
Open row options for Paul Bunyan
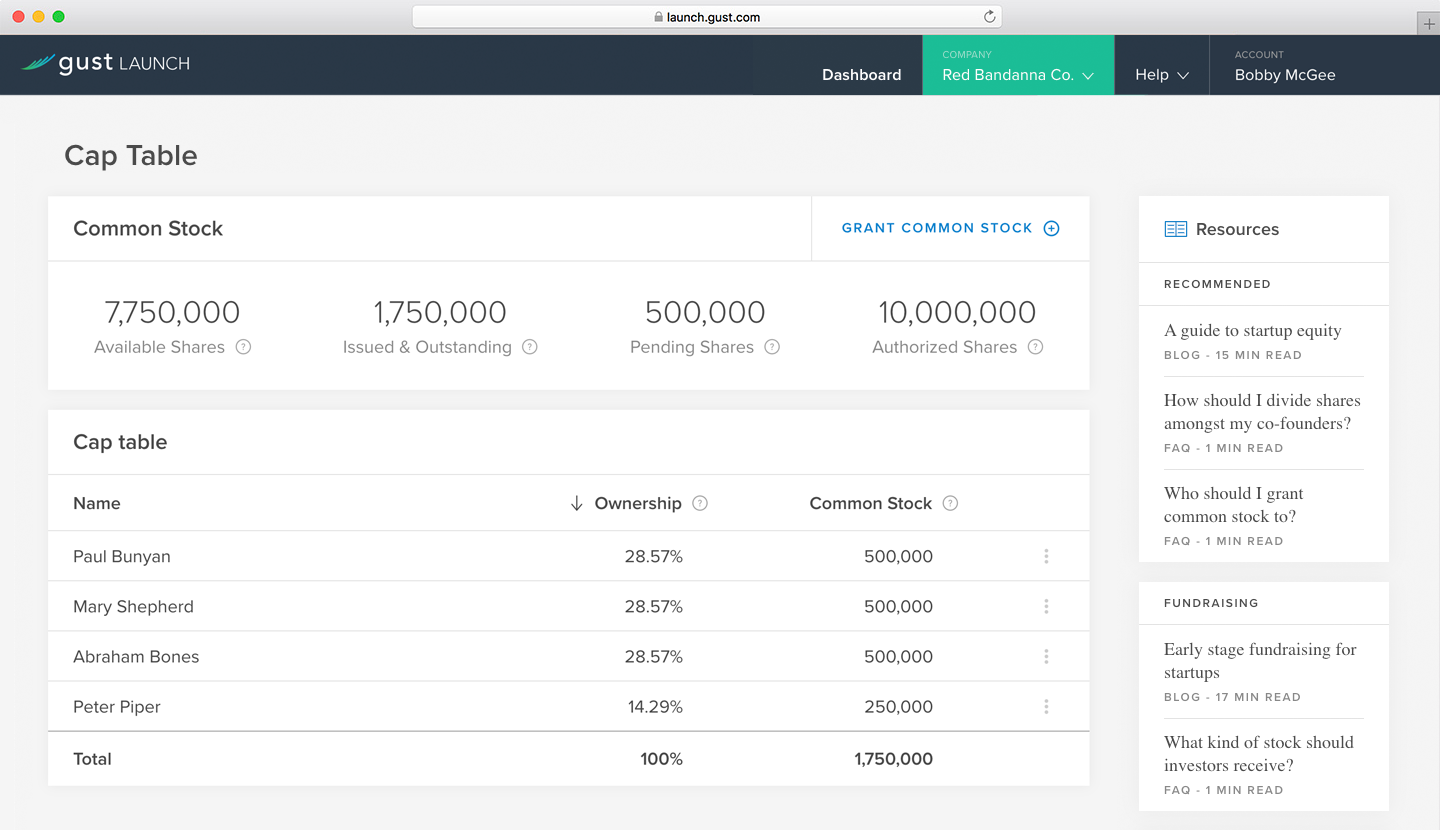(1046, 556)
